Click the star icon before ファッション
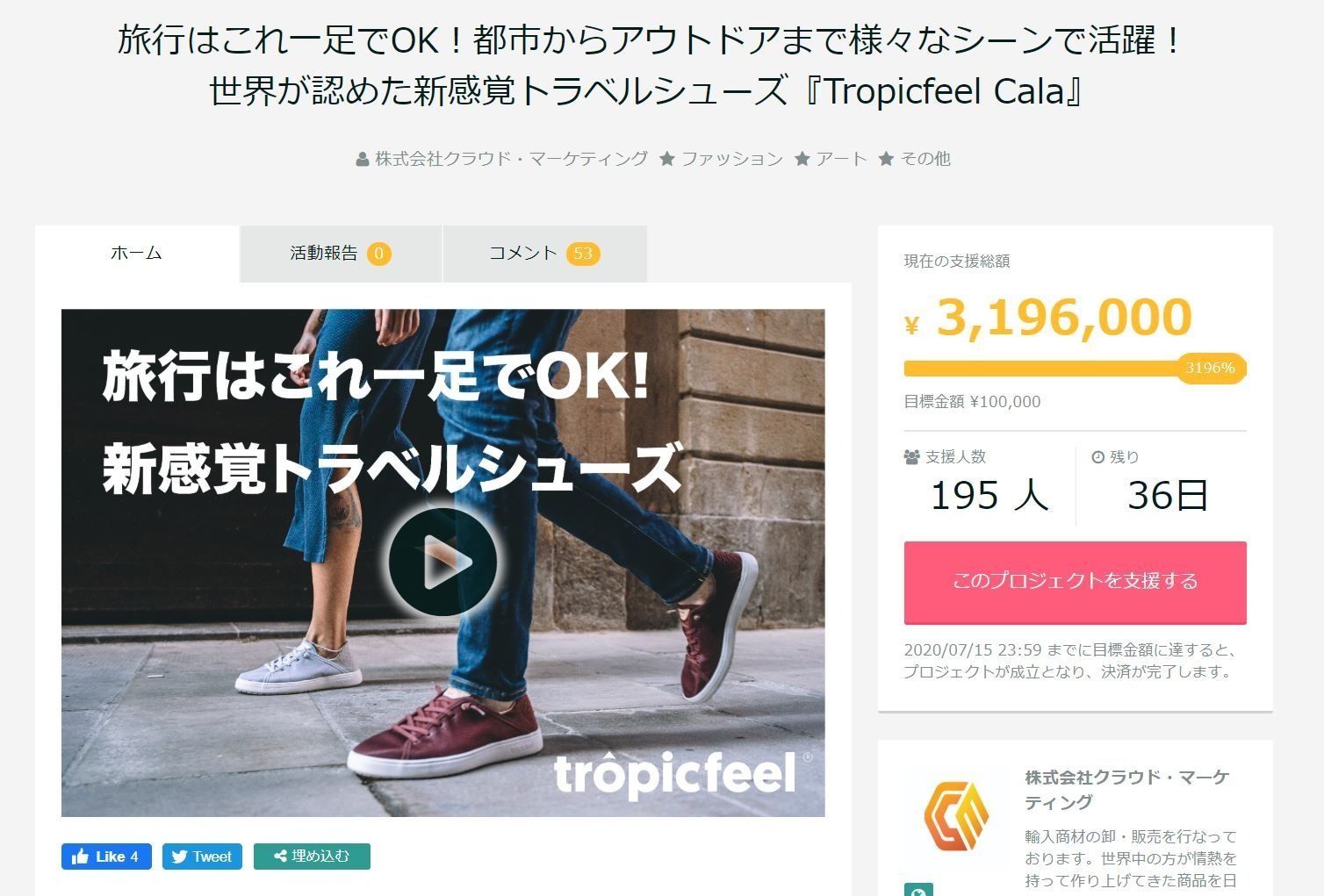1324x896 pixels. (667, 159)
